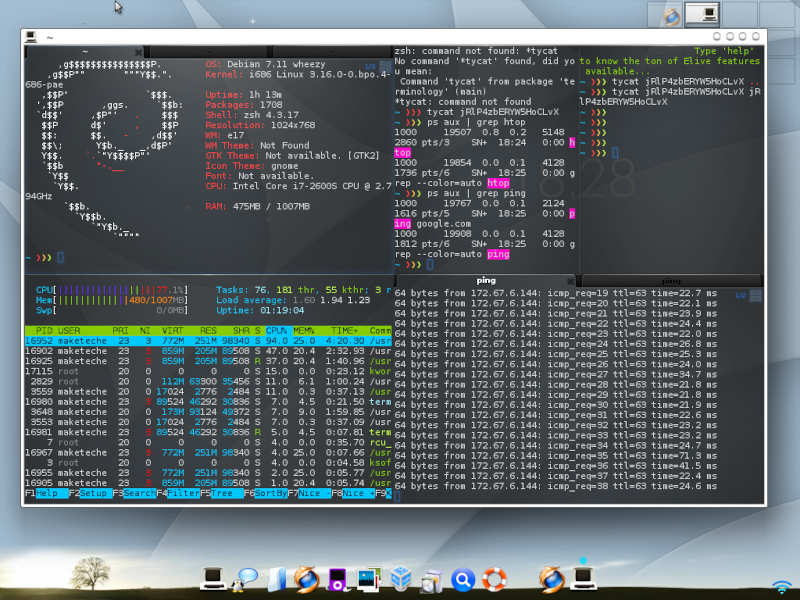Select the ping terminal tab
The height and width of the screenshot is (600, 800).
point(486,281)
